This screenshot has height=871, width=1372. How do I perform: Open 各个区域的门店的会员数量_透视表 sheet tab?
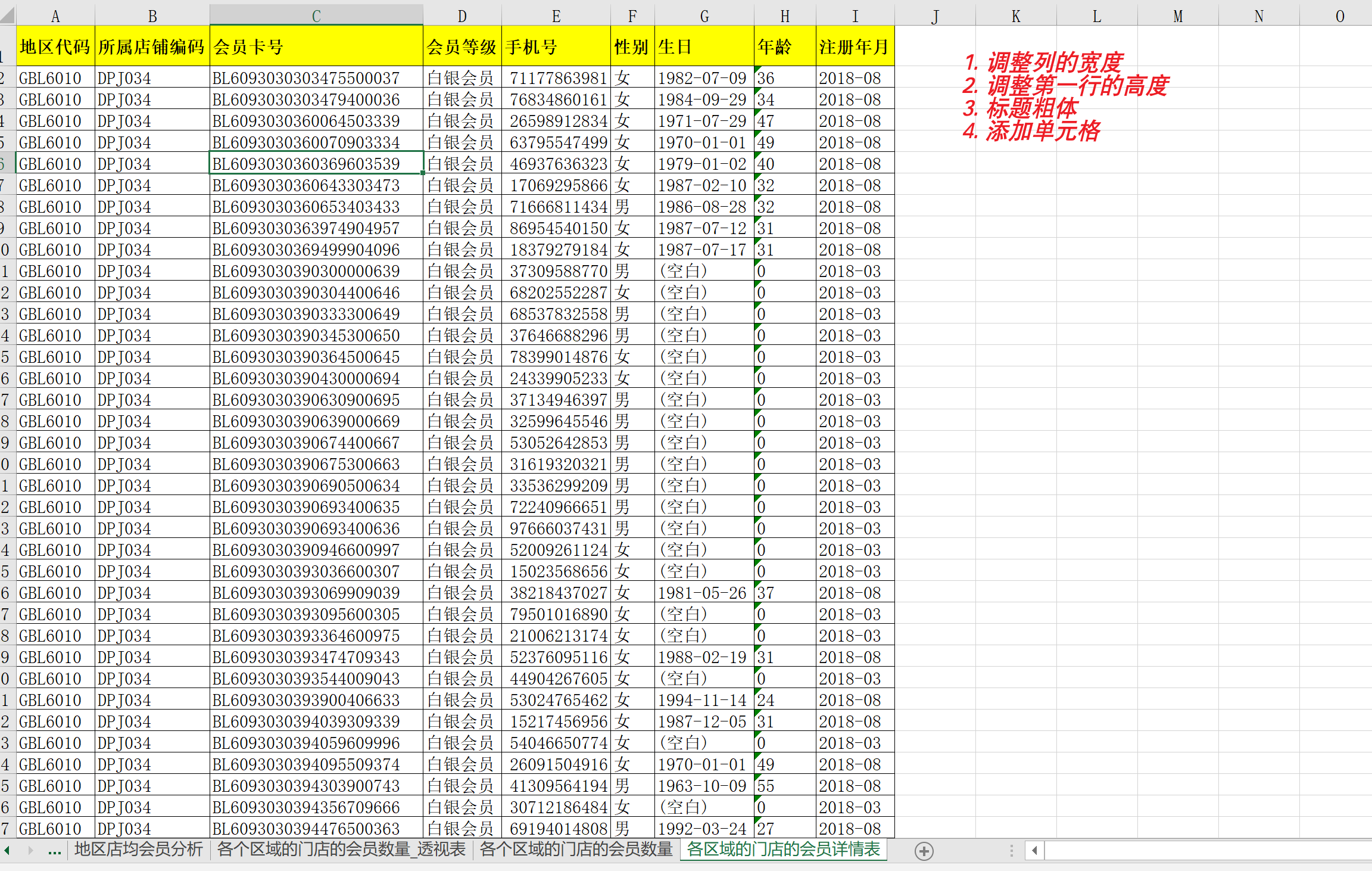(x=341, y=849)
